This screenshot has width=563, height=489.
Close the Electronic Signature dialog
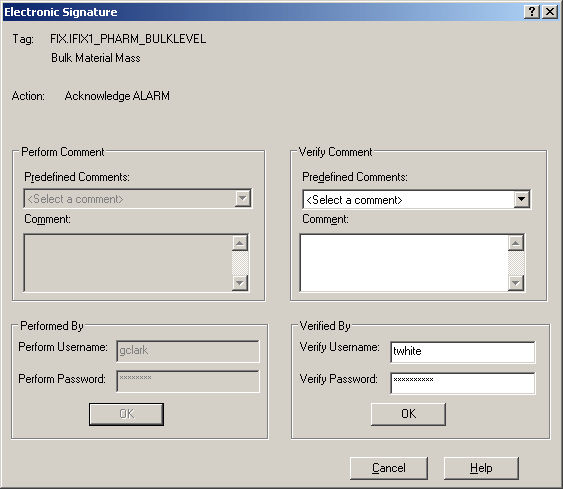[x=550, y=12]
